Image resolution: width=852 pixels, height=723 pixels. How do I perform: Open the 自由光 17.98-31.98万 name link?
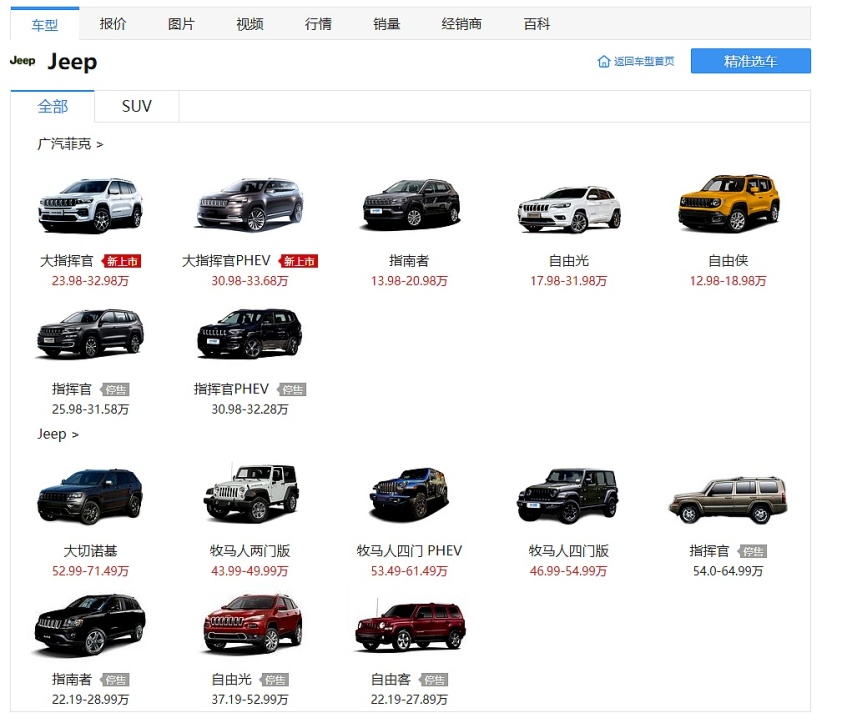pyautogui.click(x=568, y=261)
